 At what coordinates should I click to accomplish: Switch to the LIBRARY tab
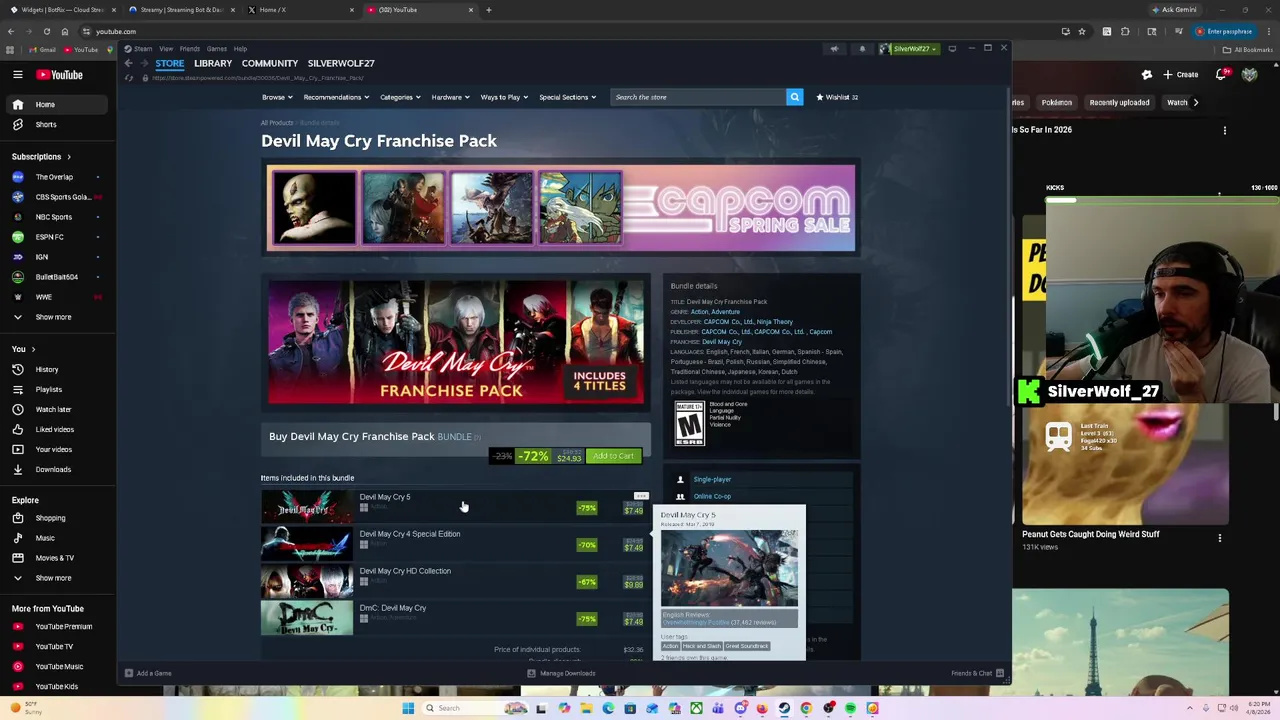point(213,63)
